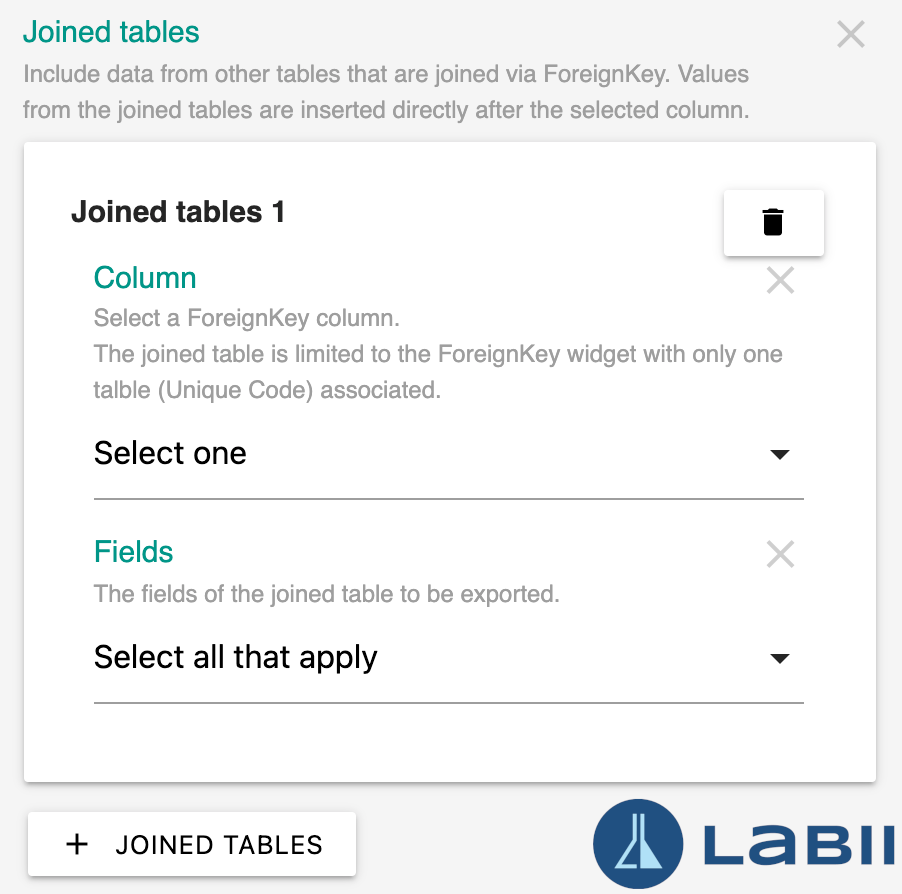Screen dimensions: 902x894
Task: Click the 'Joined tables 1' card title
Action: [x=178, y=212]
